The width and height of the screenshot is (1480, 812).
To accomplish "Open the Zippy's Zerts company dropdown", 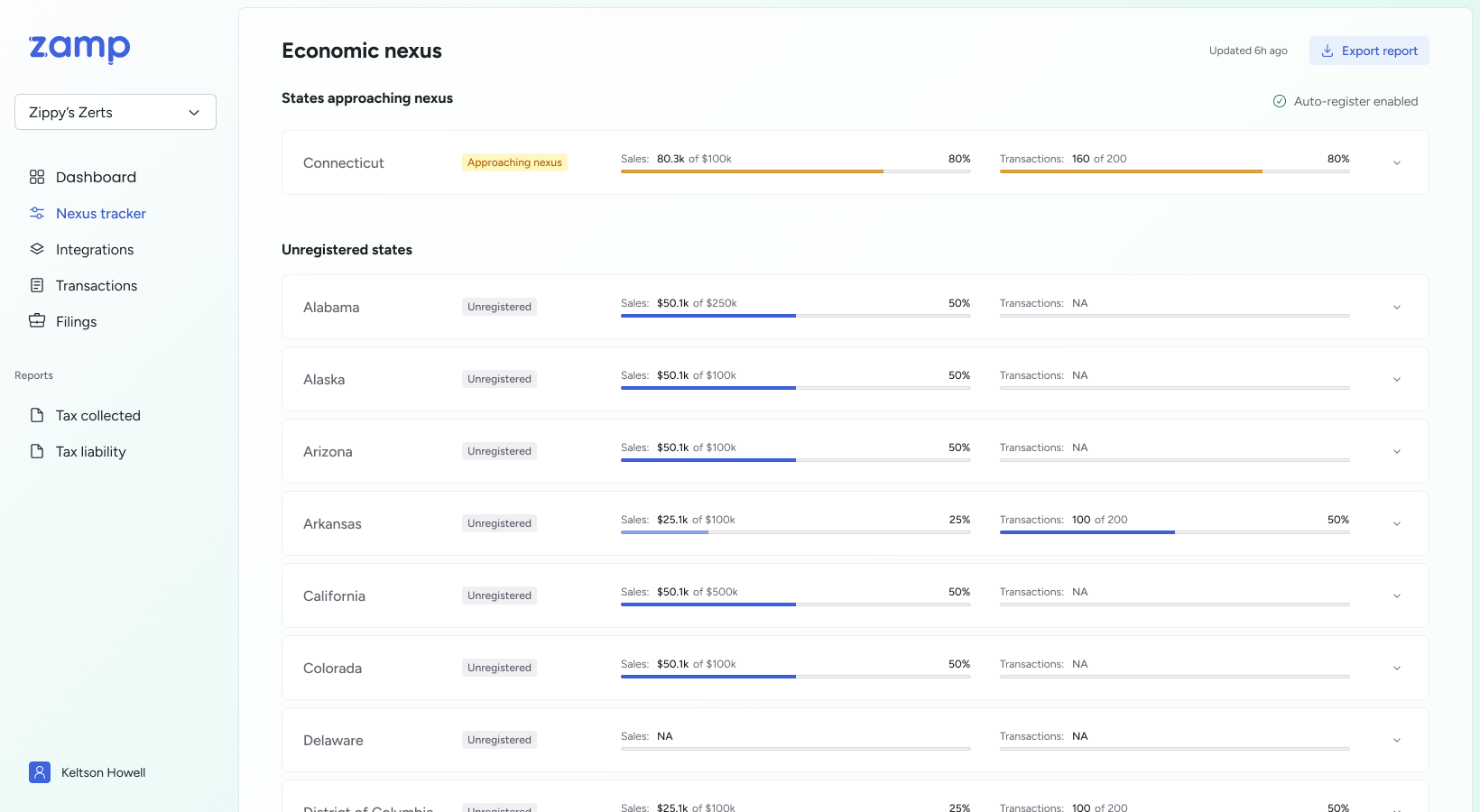I will (116, 112).
